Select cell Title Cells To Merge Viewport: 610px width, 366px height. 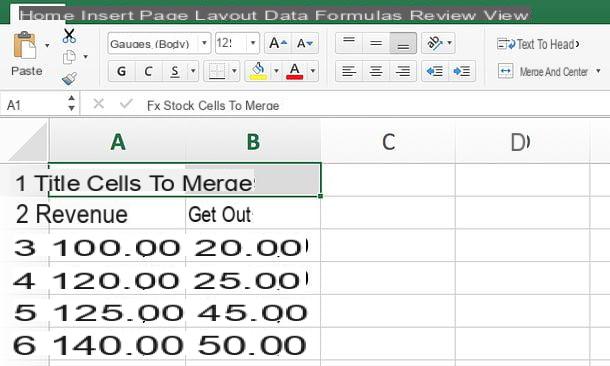(185, 180)
